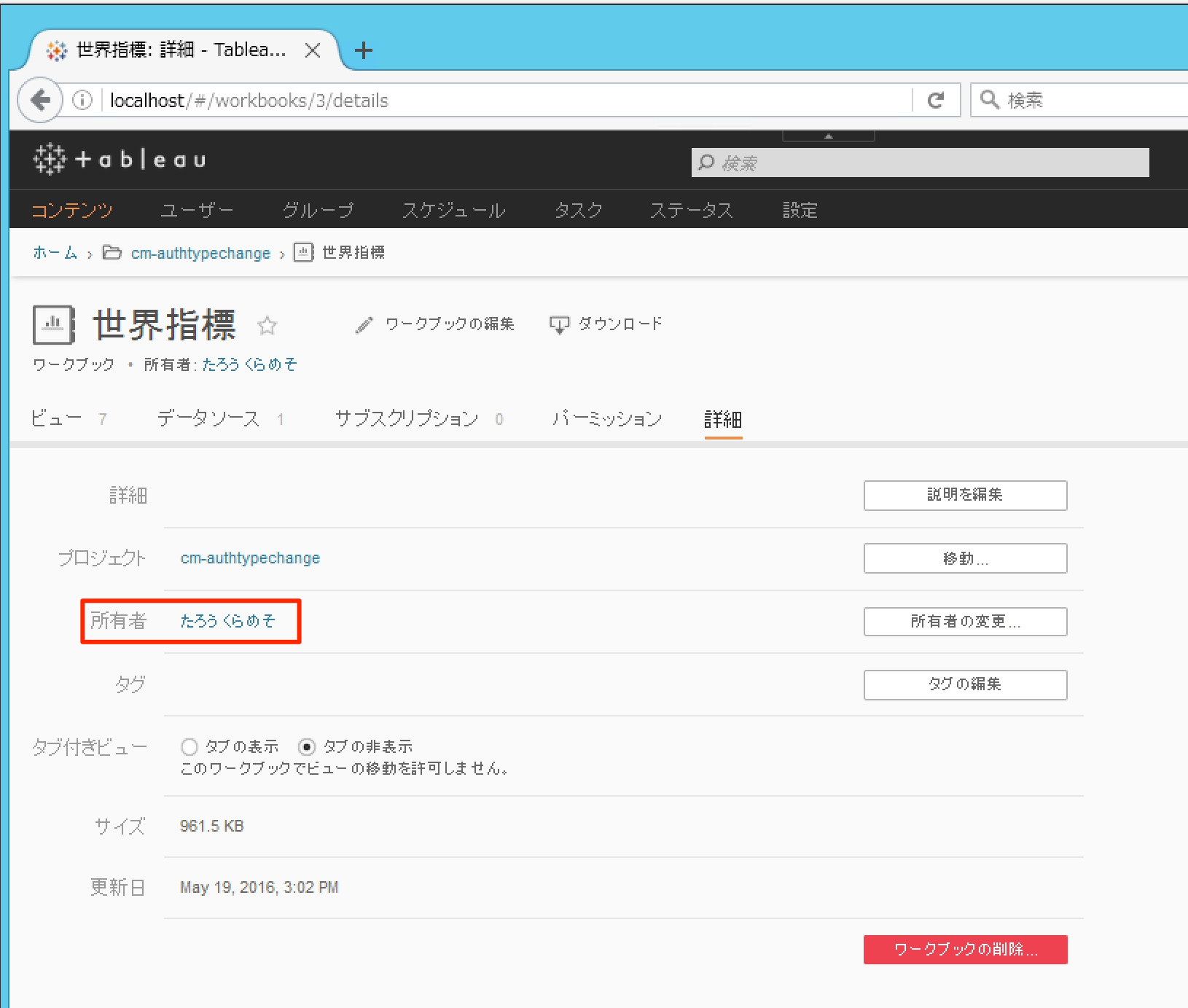Switch to the パーミッション tab
This screenshot has height=1008, width=1188.
point(606,419)
